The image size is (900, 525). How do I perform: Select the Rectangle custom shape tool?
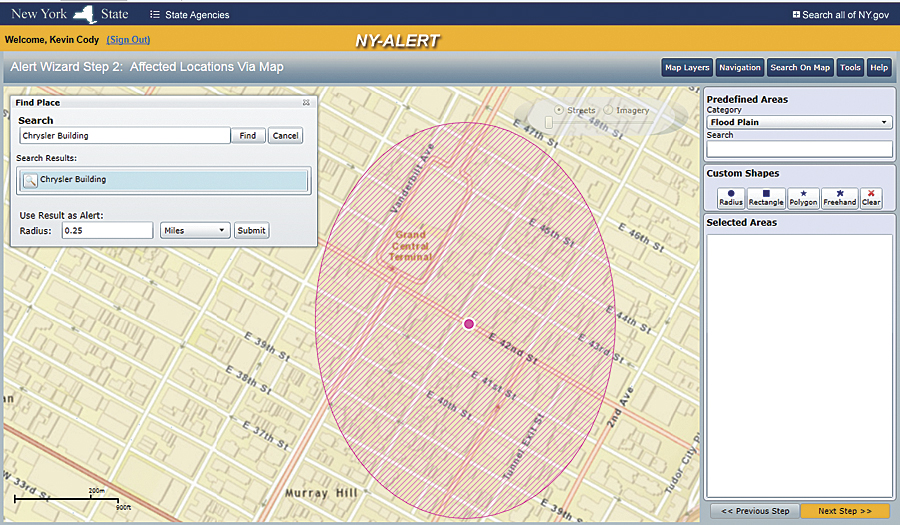coord(766,198)
